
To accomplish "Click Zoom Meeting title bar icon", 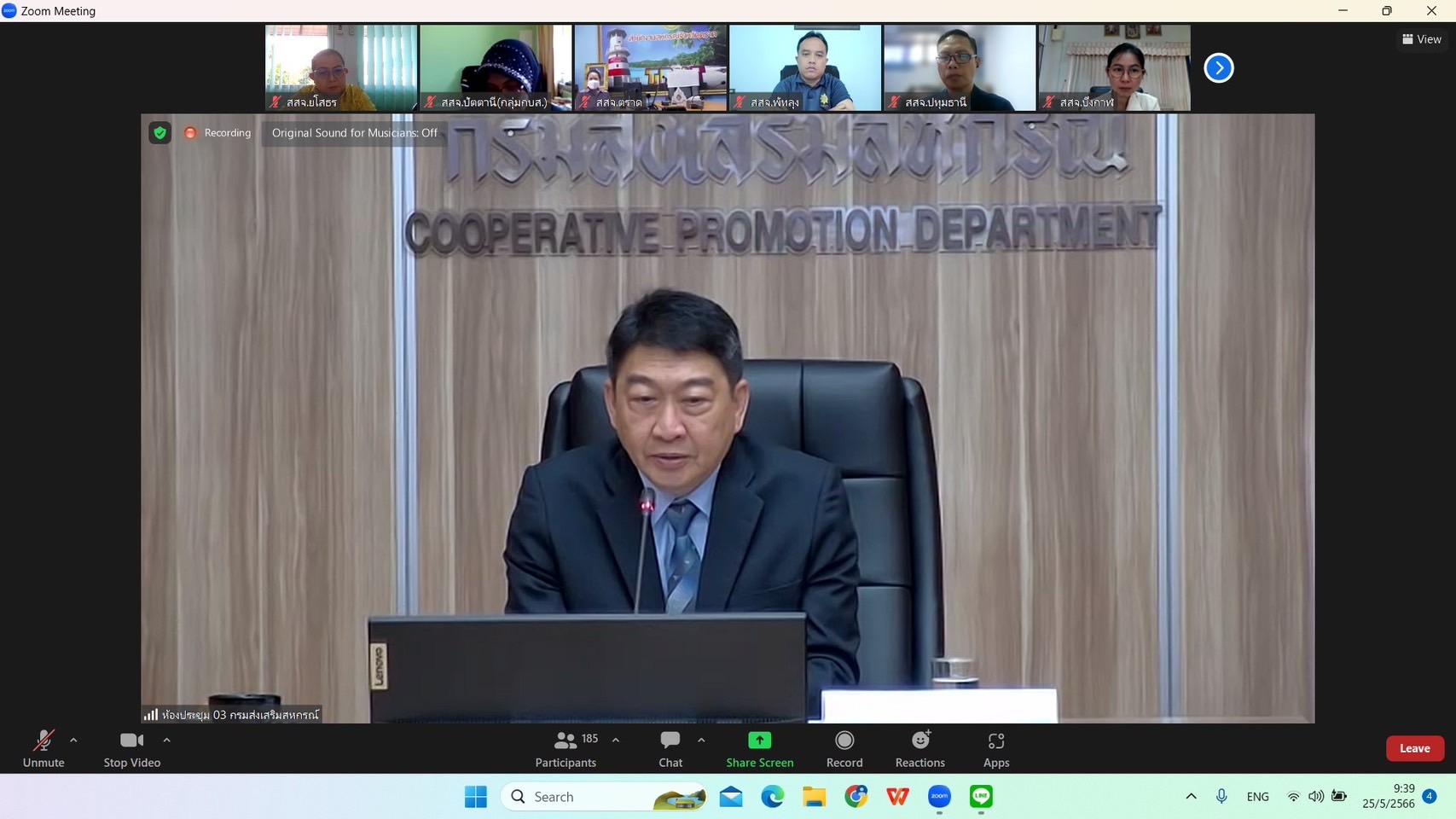I will click(9, 10).
